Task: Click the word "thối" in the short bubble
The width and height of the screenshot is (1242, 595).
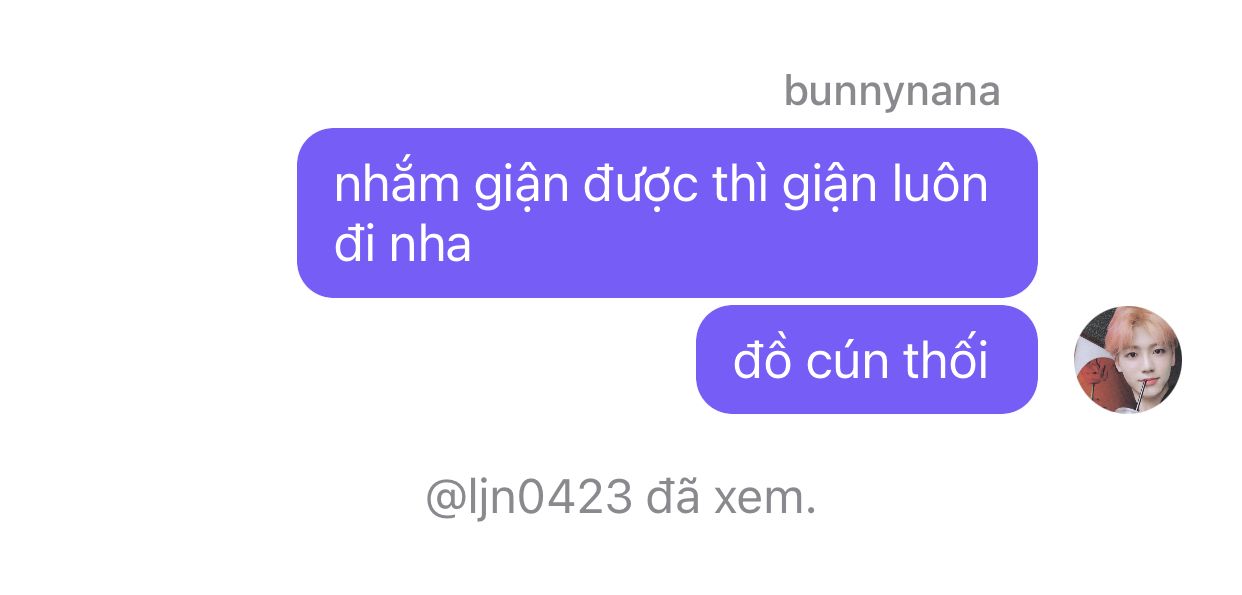Action: pyautogui.click(x=945, y=360)
